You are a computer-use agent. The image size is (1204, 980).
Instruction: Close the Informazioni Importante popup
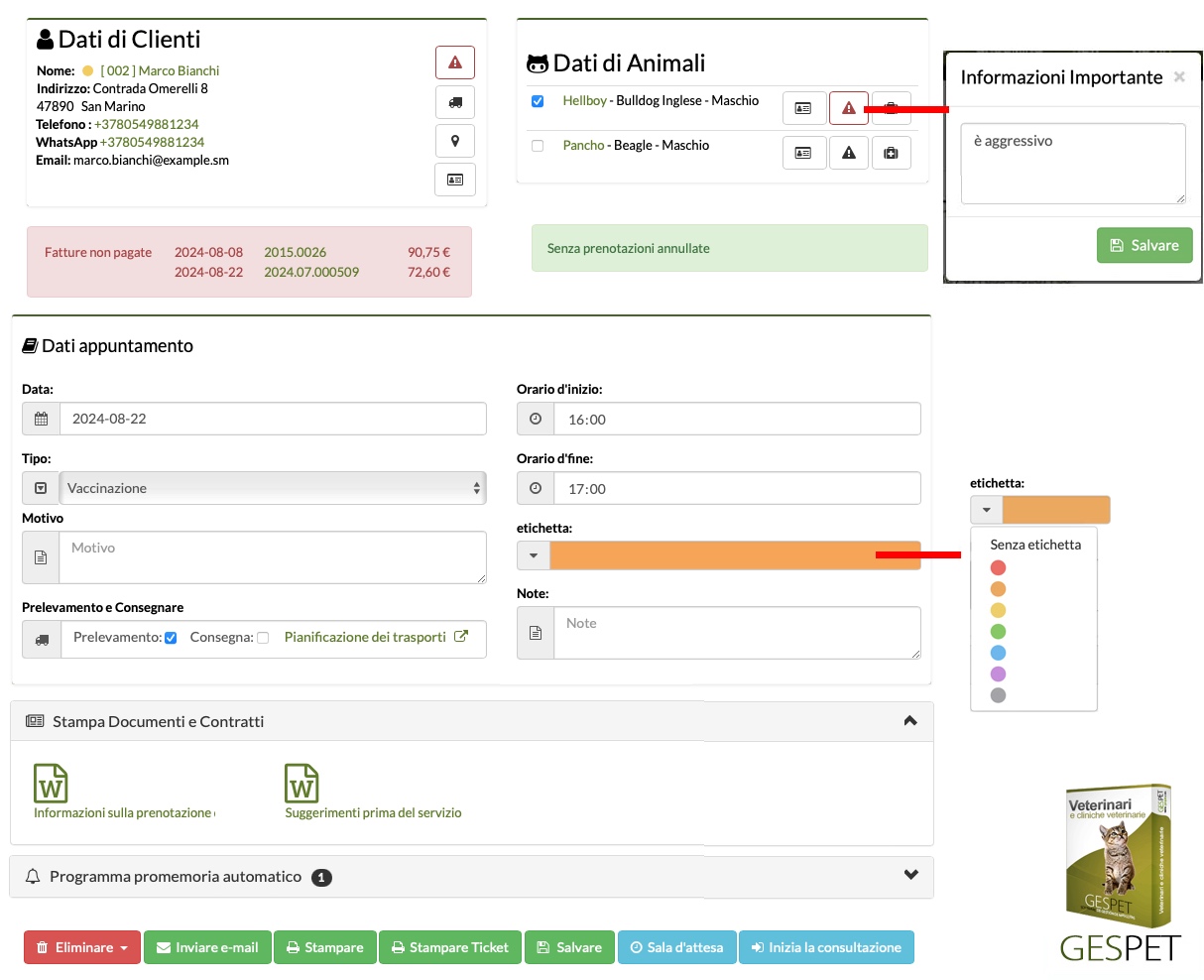click(x=1179, y=76)
